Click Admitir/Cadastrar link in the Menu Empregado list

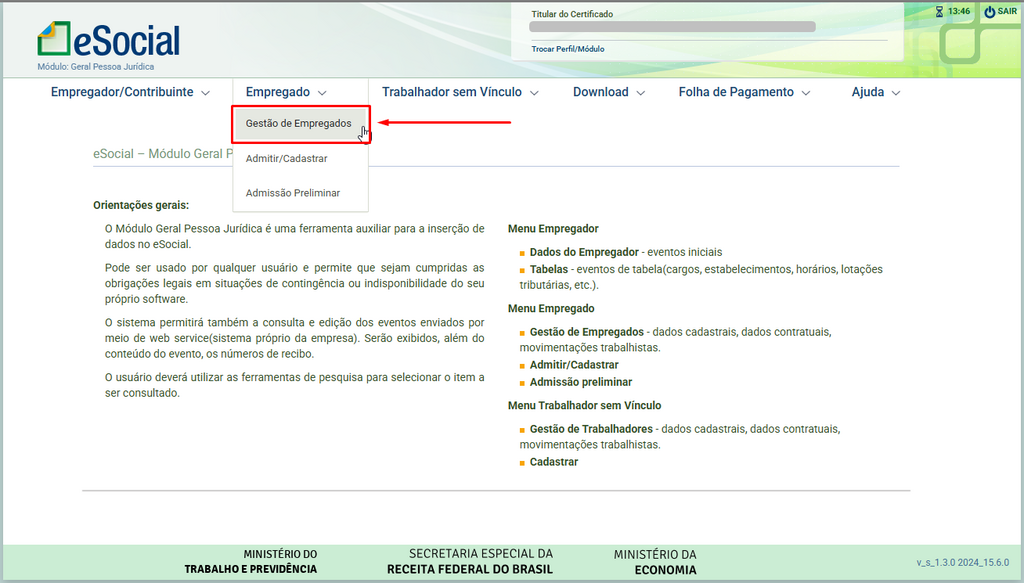tap(574, 365)
